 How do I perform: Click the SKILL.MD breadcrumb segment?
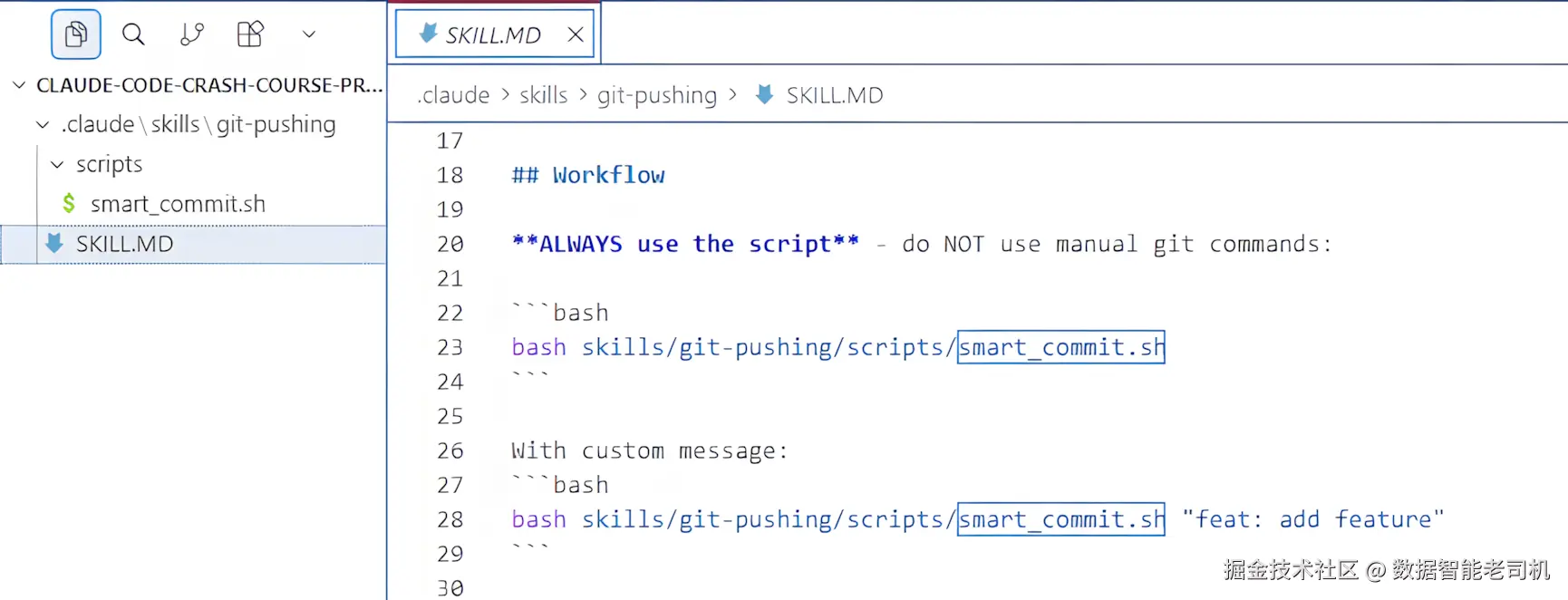tap(835, 95)
